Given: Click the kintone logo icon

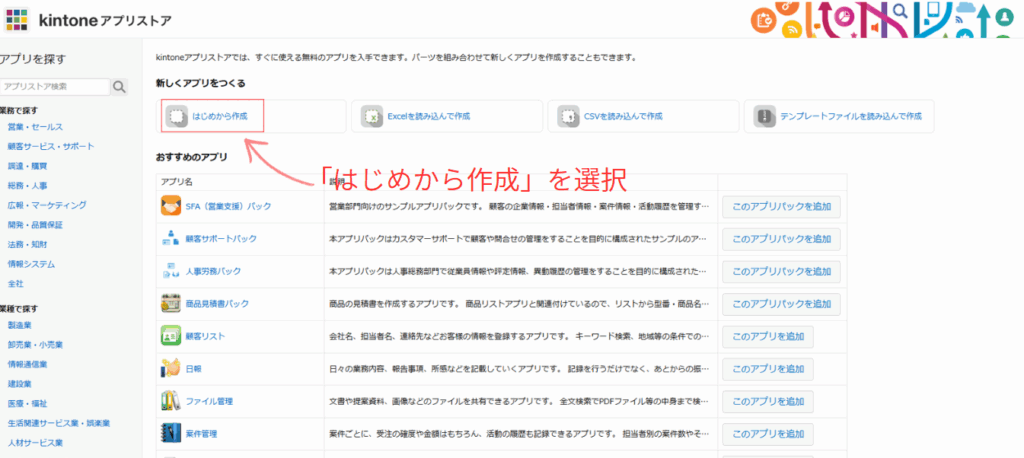Looking at the screenshot, I should pyautogui.click(x=17, y=19).
